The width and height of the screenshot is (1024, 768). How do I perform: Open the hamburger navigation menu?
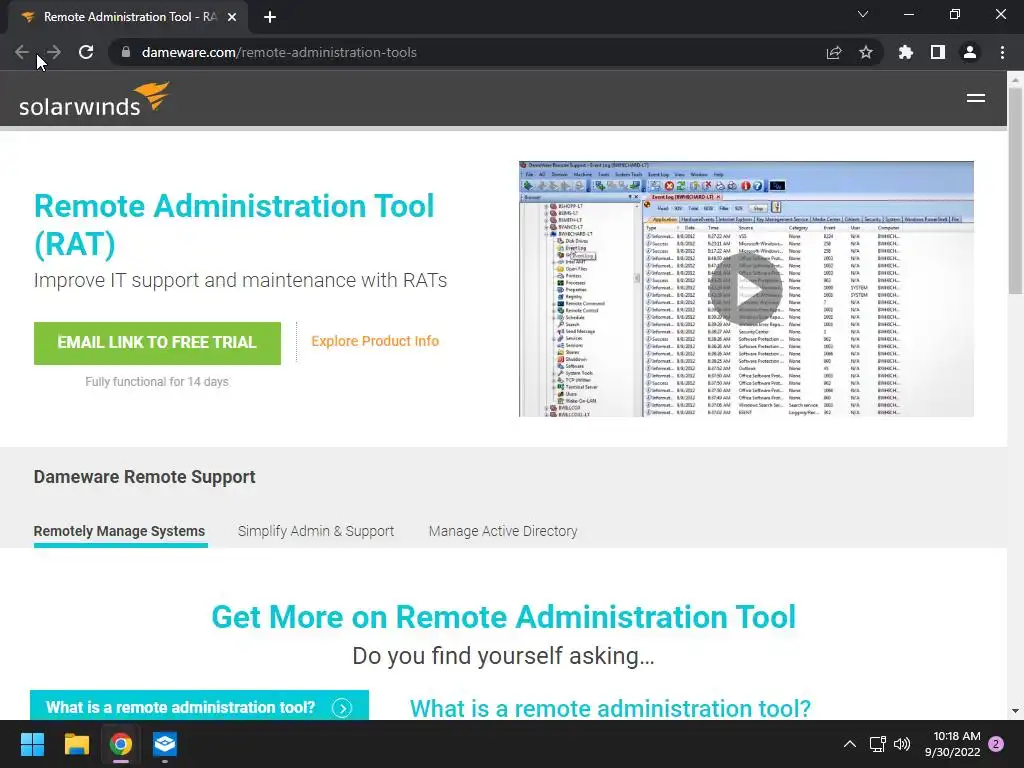(x=976, y=98)
